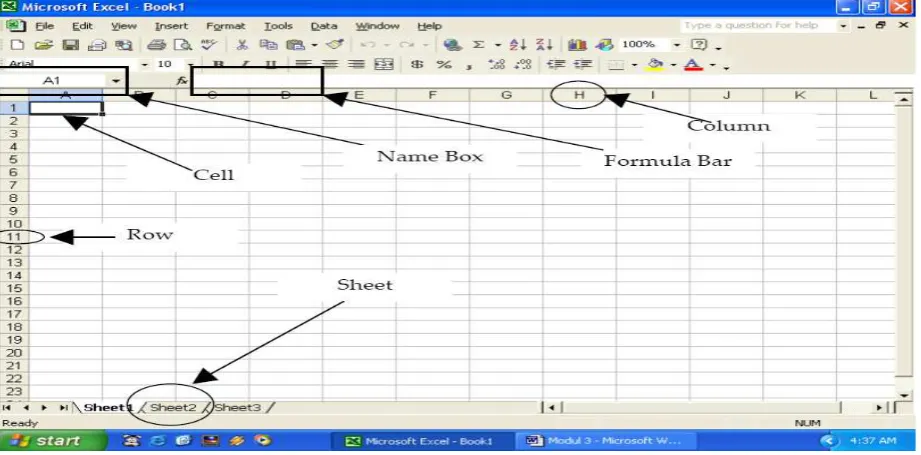Click the Paste clipboard icon
The width and height of the screenshot is (921, 455).
point(295,45)
